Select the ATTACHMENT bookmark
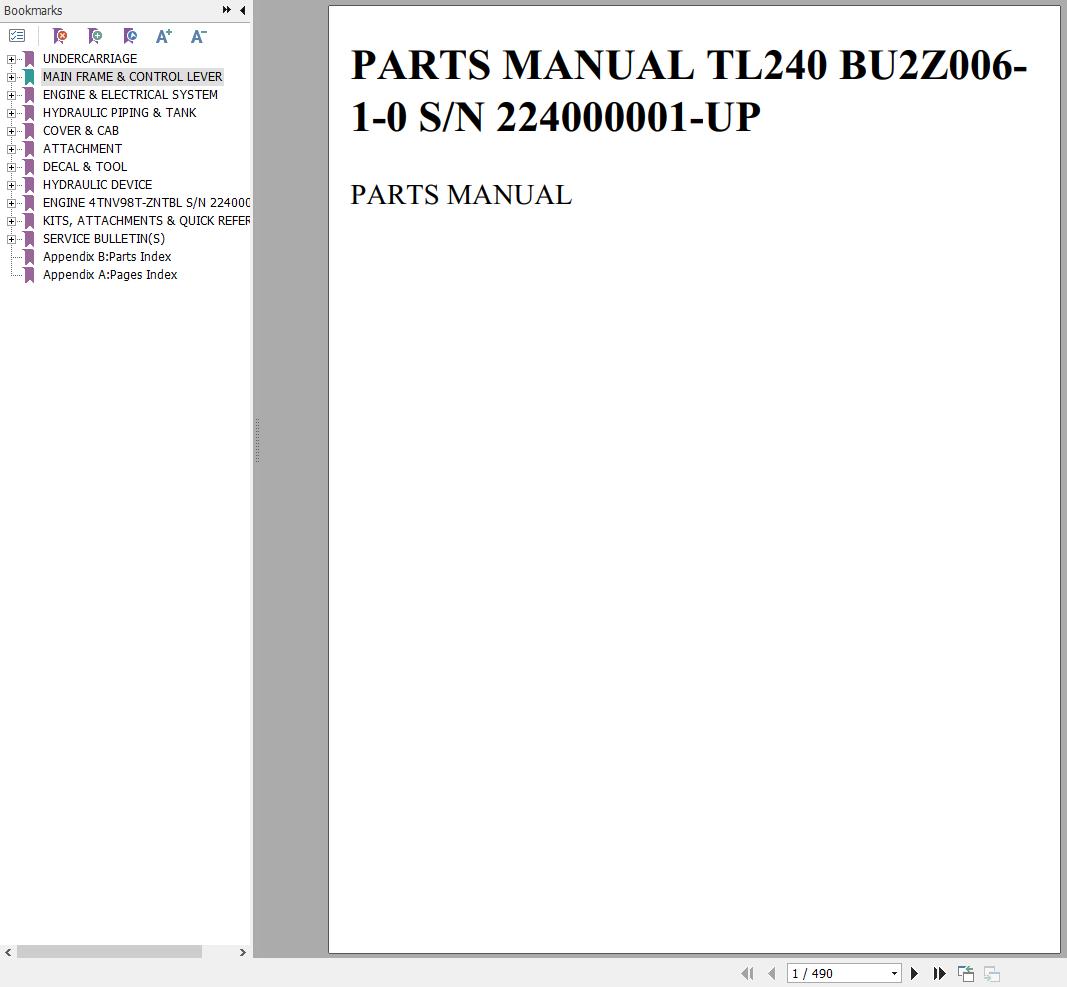This screenshot has width=1067, height=987. 82,148
